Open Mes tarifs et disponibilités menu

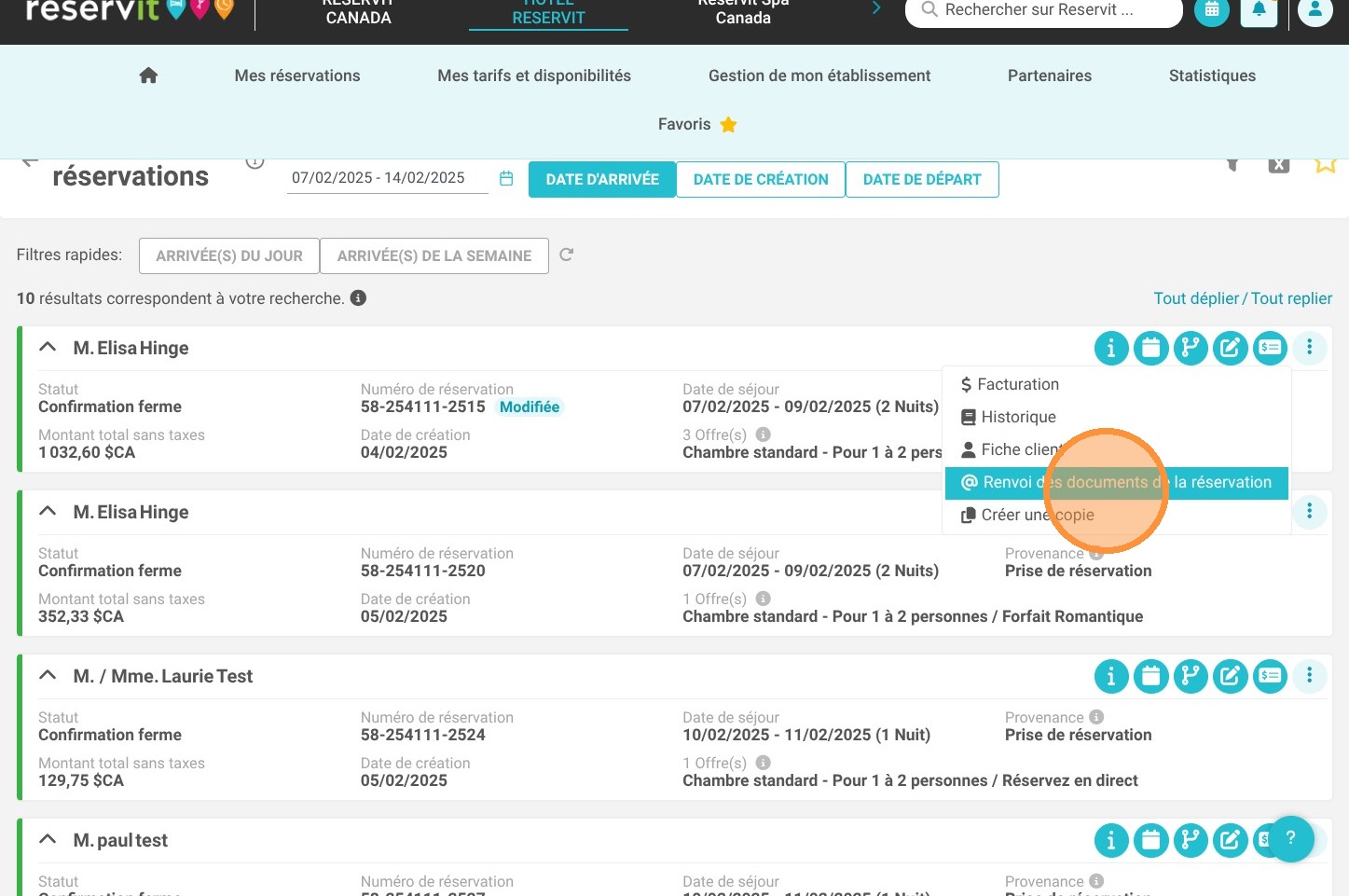pos(534,76)
